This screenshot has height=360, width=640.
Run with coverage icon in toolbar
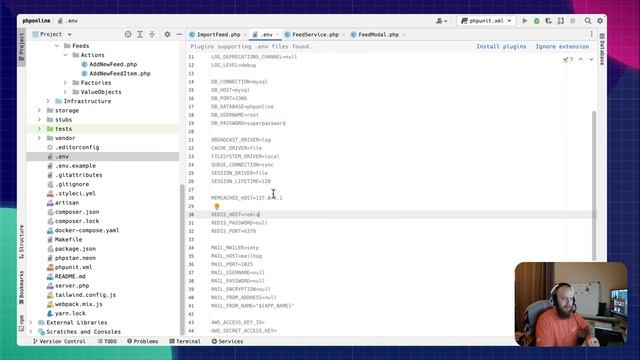click(549, 21)
